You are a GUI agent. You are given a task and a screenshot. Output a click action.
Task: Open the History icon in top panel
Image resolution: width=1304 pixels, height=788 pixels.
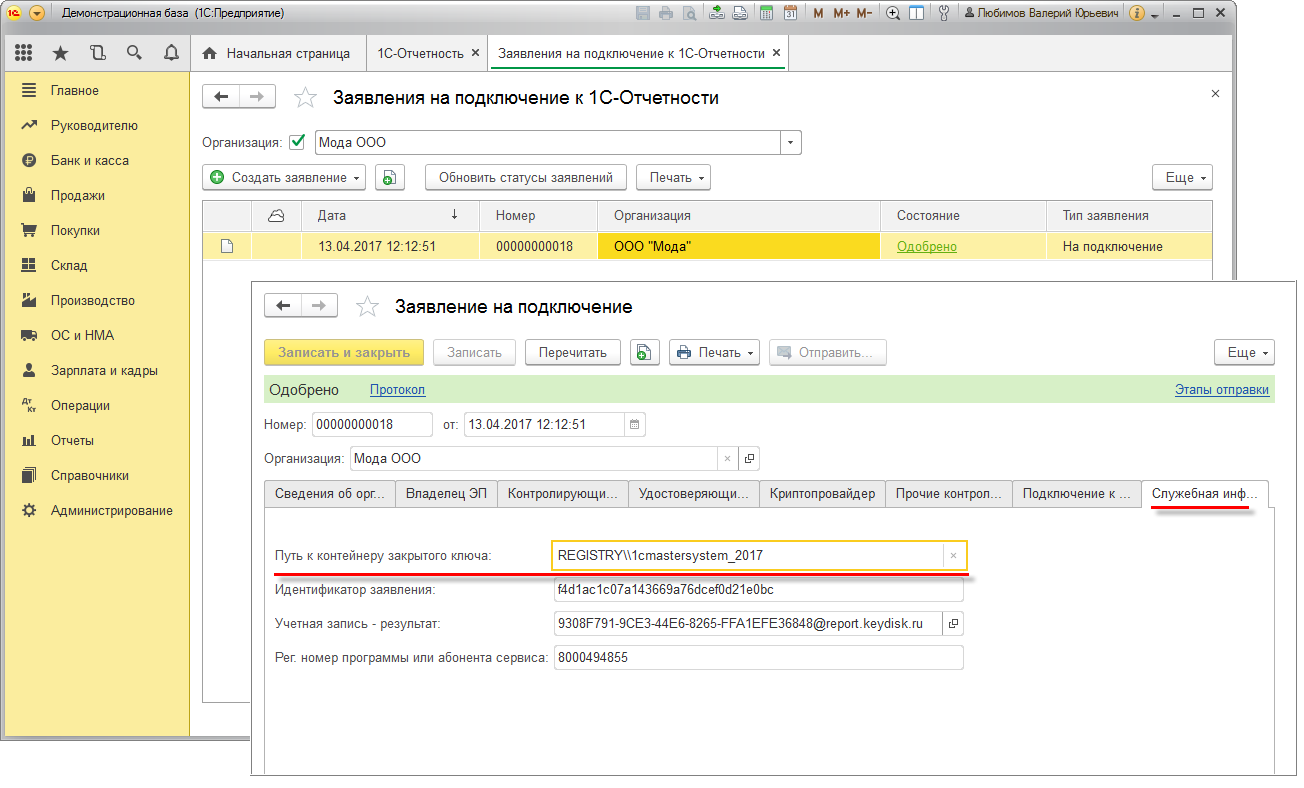pos(97,53)
